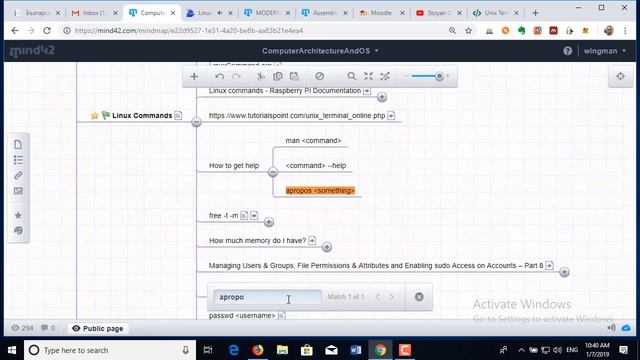This screenshot has height=360, width=640.
Task: Open note icon beside Linux Commands
Action: click(178, 116)
